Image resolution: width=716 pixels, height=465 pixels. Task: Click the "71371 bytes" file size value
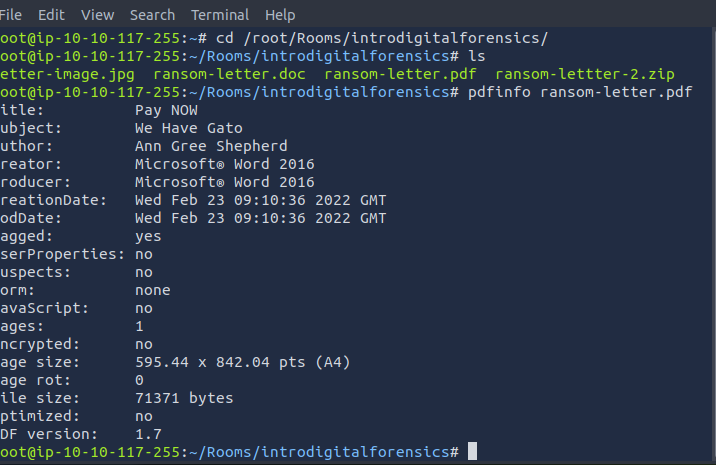click(184, 398)
